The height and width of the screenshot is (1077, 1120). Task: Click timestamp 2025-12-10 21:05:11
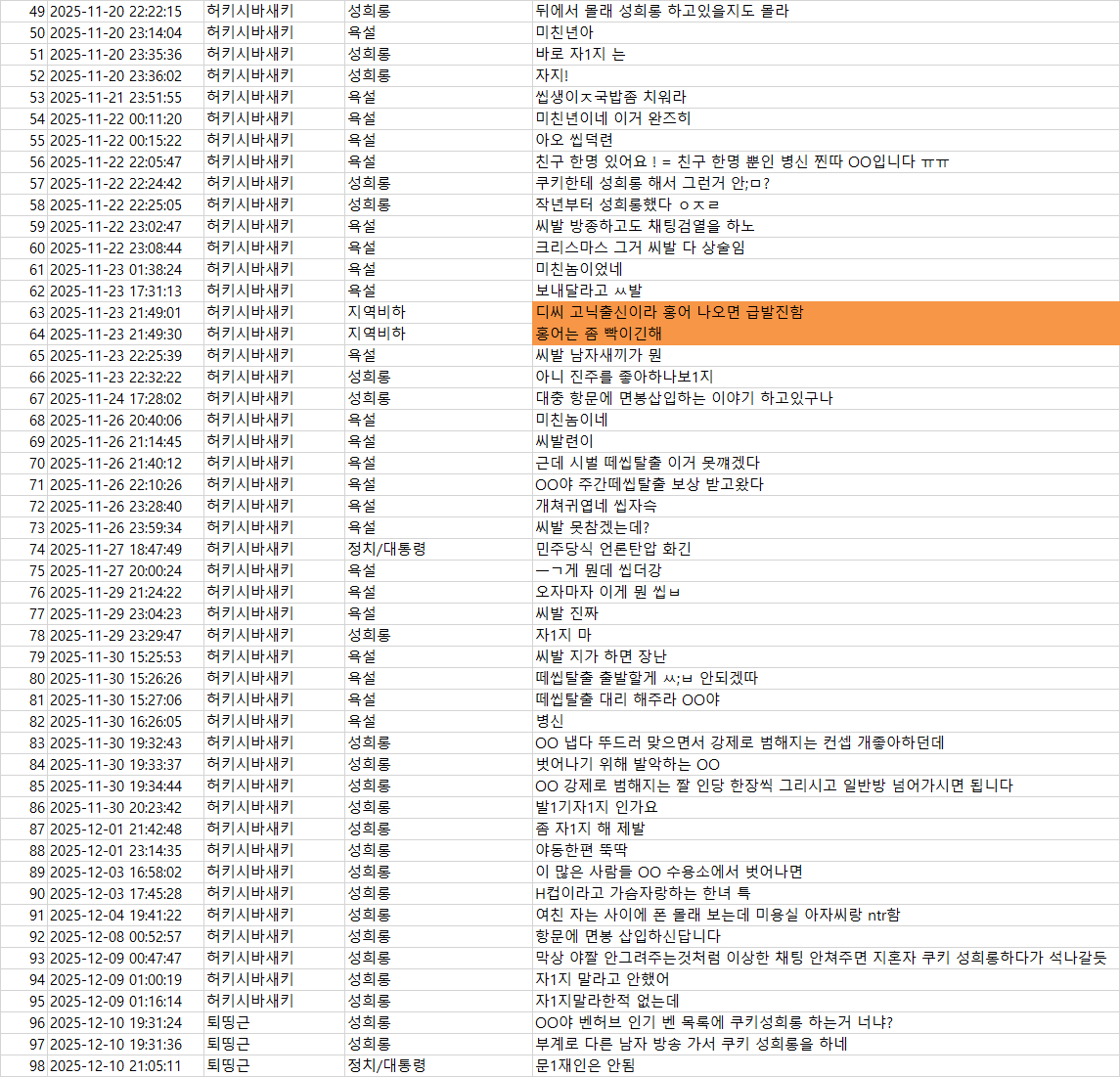point(125,1065)
